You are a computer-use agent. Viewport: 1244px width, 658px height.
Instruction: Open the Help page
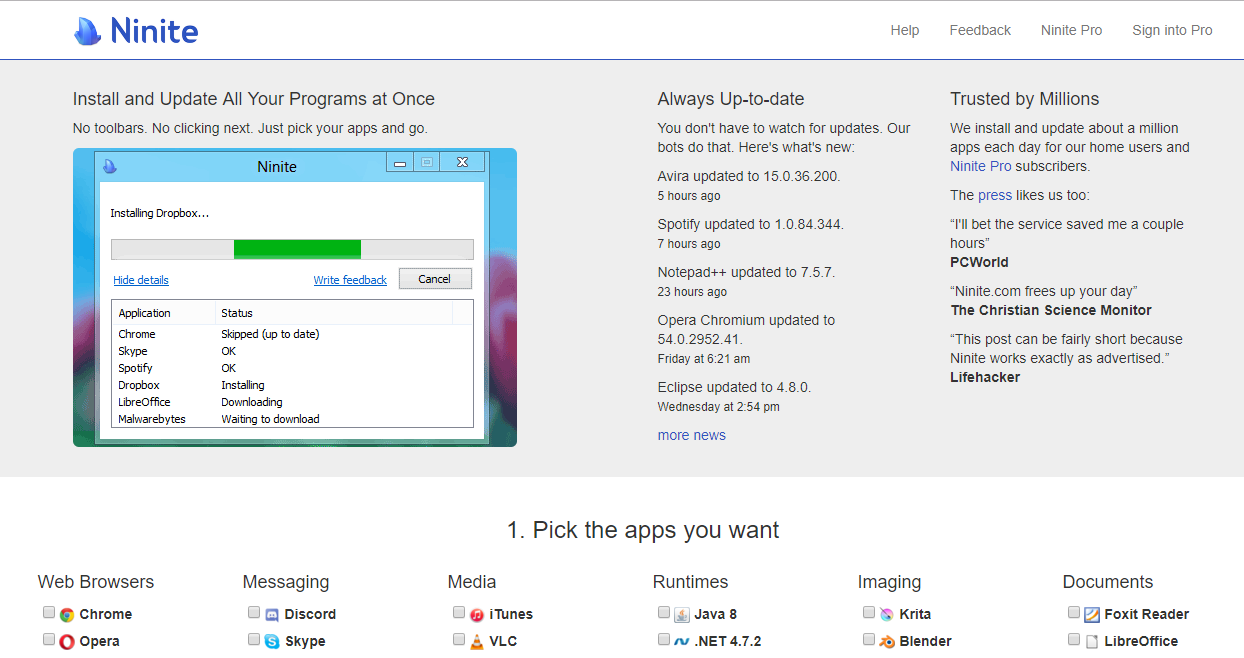click(x=904, y=30)
